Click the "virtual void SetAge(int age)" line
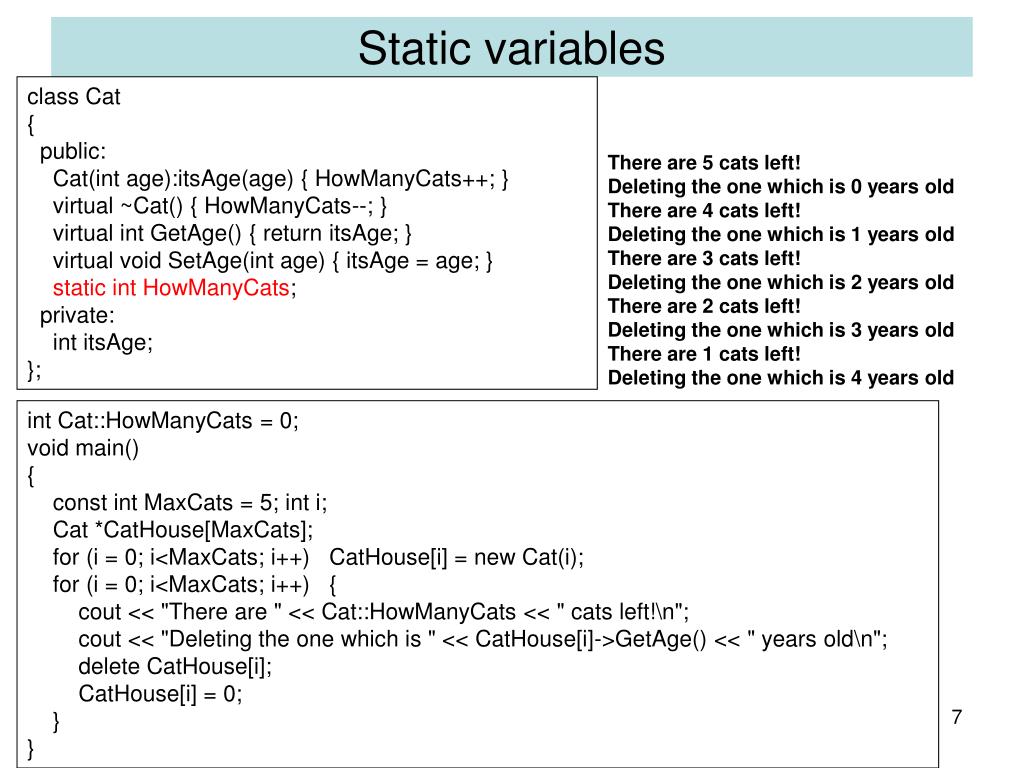The width and height of the screenshot is (1024, 768). click(273, 261)
